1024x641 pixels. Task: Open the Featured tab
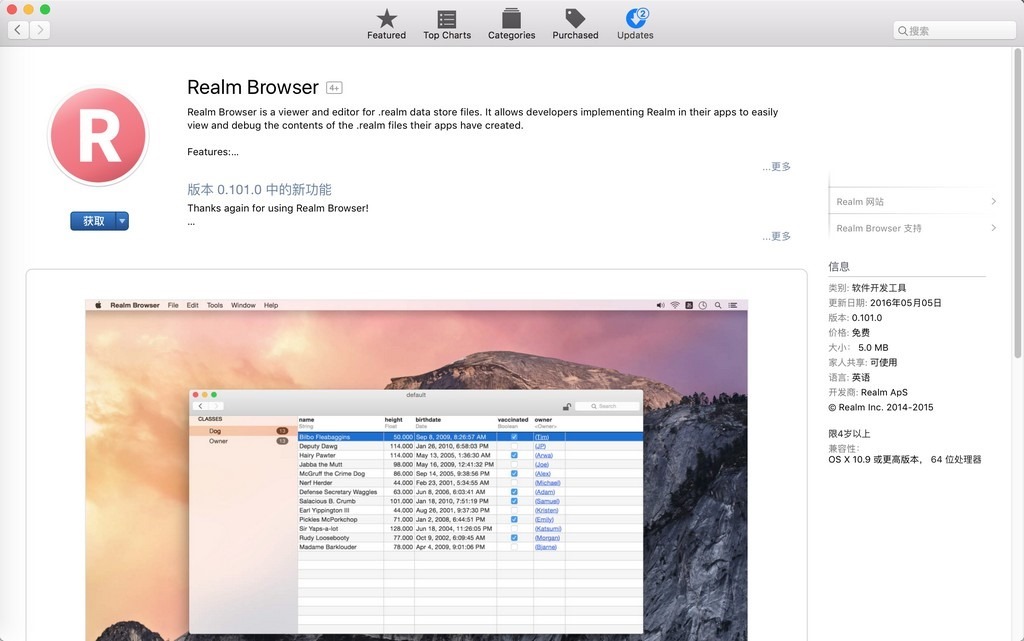[x=386, y=25]
